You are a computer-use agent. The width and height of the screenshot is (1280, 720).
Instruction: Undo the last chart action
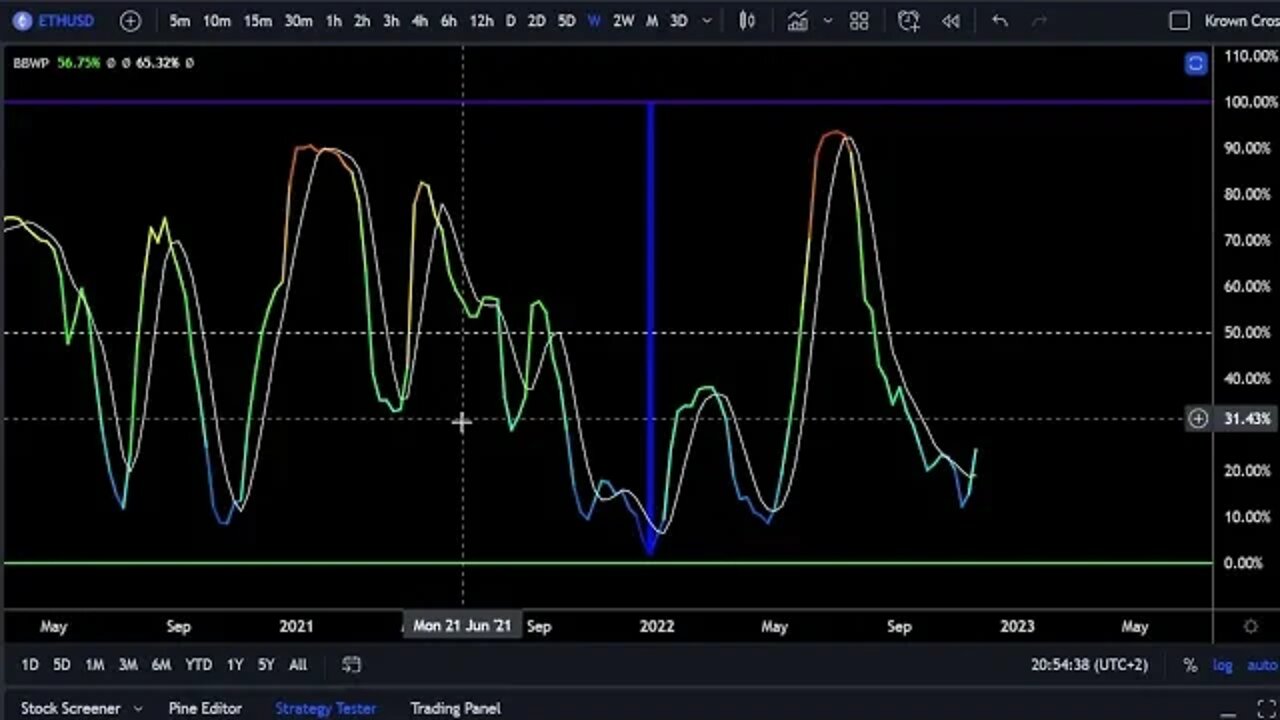999,20
